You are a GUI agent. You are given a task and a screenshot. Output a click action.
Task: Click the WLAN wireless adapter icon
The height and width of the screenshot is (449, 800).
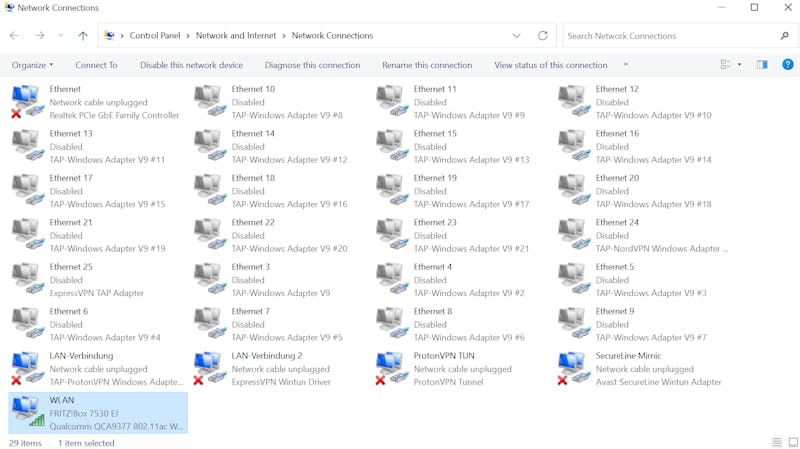click(28, 412)
